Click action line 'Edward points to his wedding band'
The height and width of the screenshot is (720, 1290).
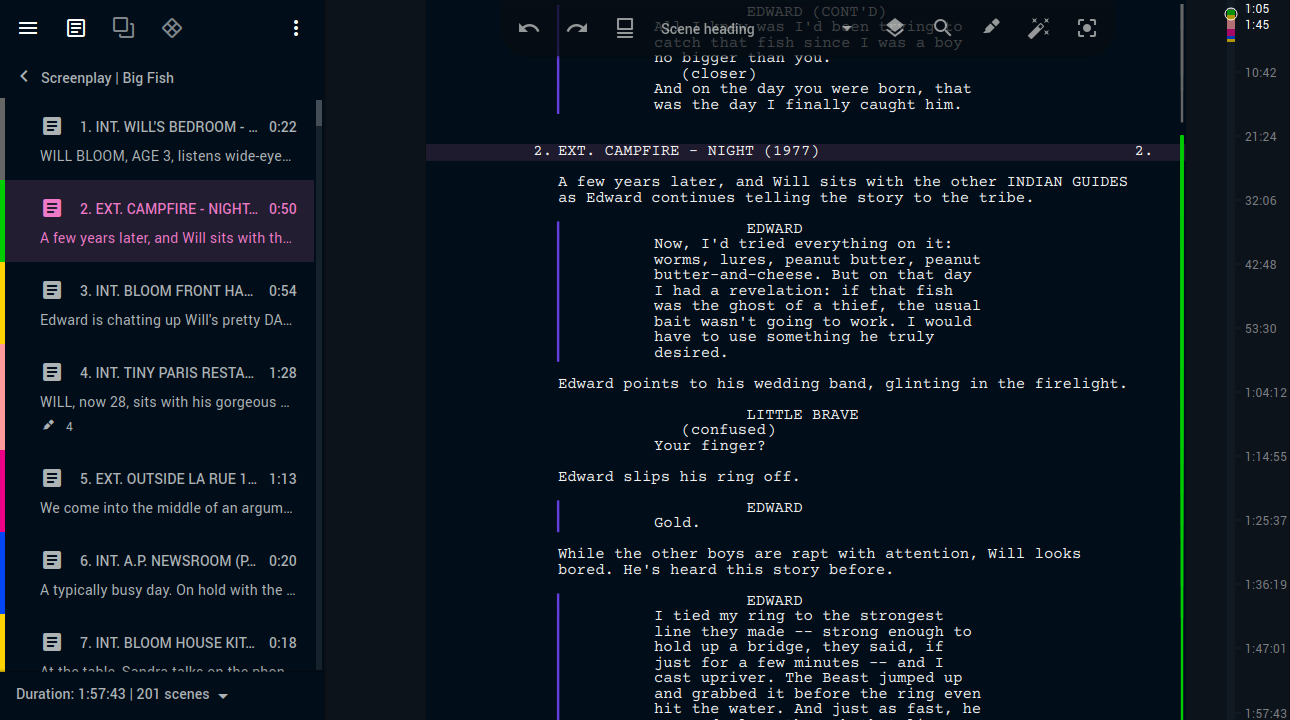coord(842,384)
